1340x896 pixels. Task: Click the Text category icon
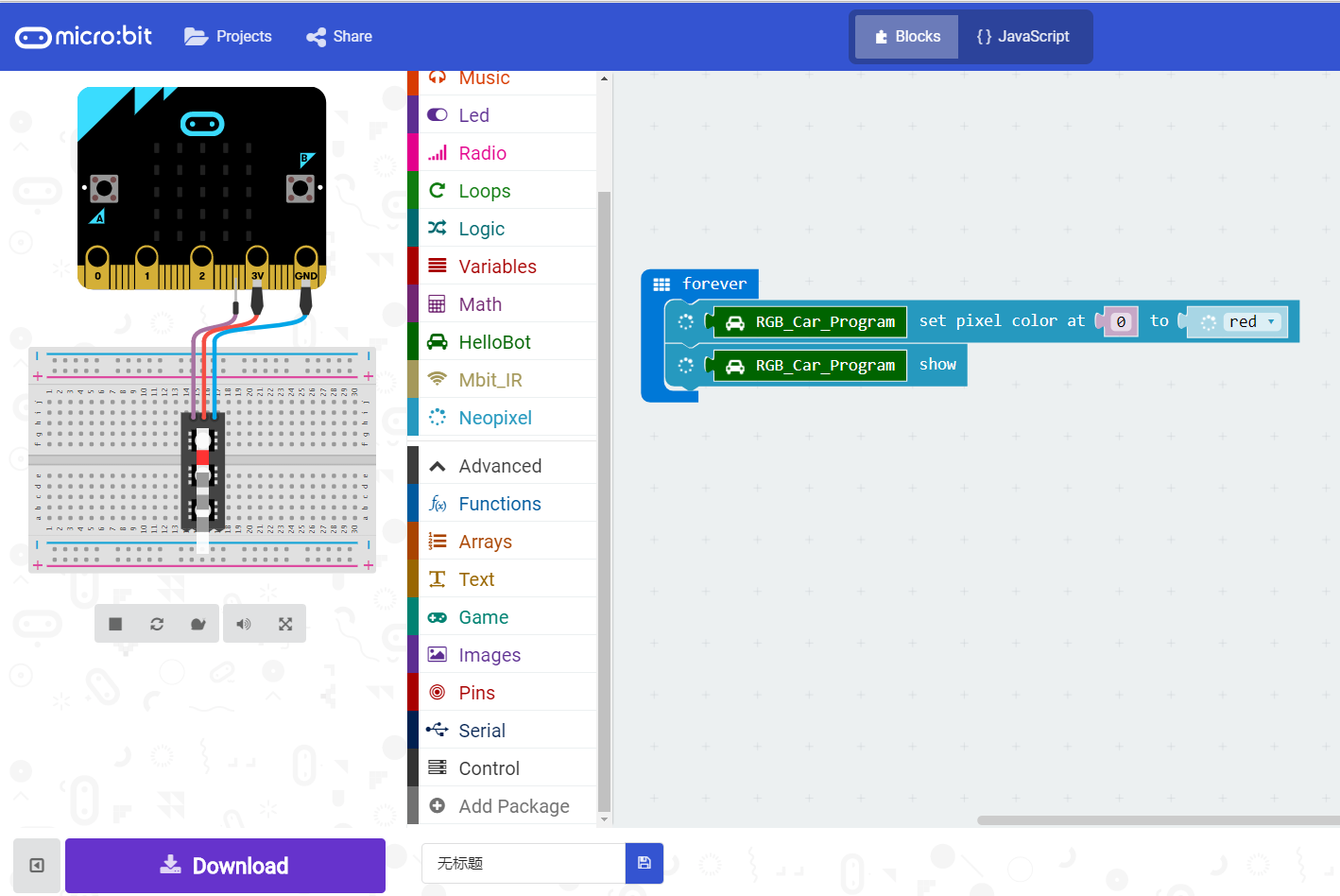437,578
